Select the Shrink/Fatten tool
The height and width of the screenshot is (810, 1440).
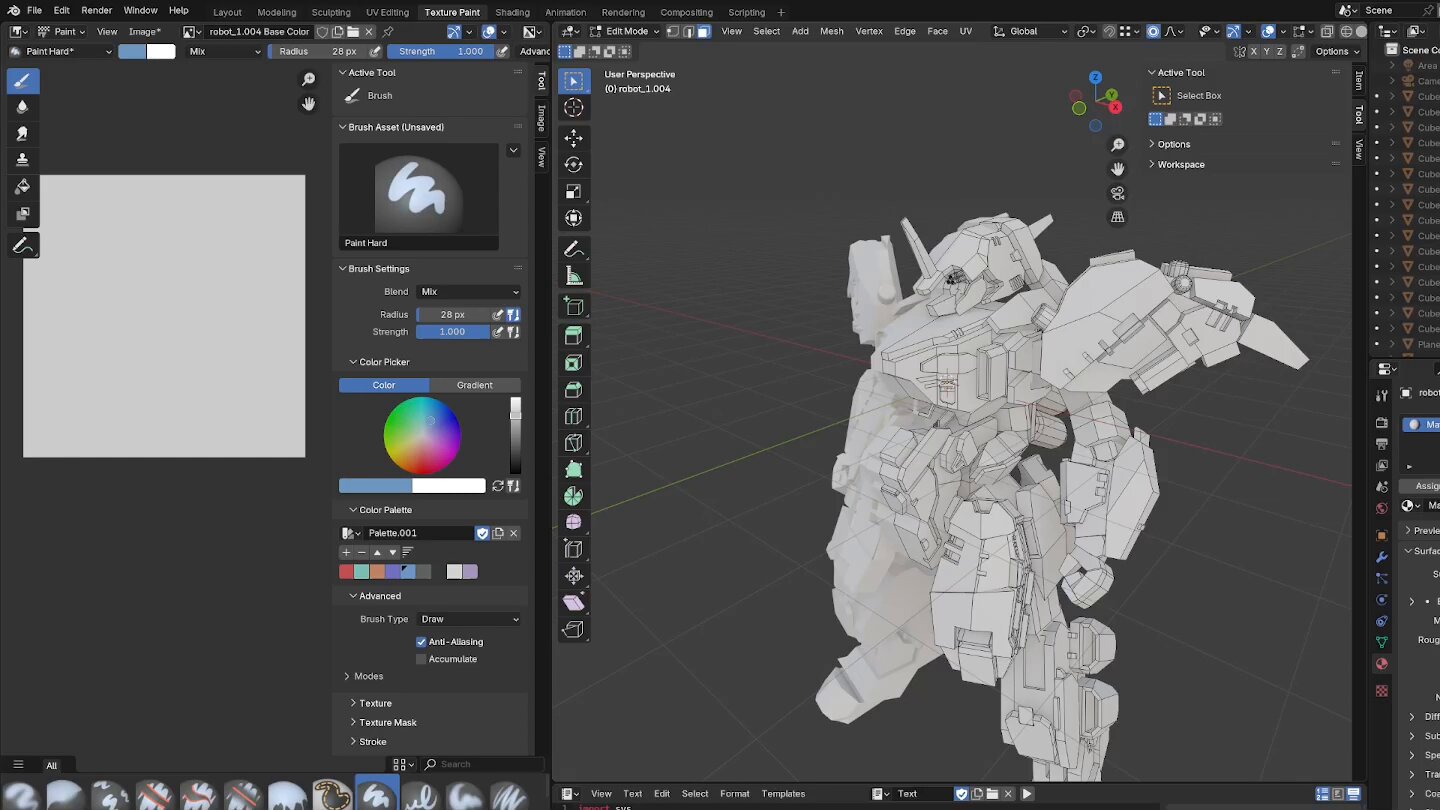[x=573, y=576]
